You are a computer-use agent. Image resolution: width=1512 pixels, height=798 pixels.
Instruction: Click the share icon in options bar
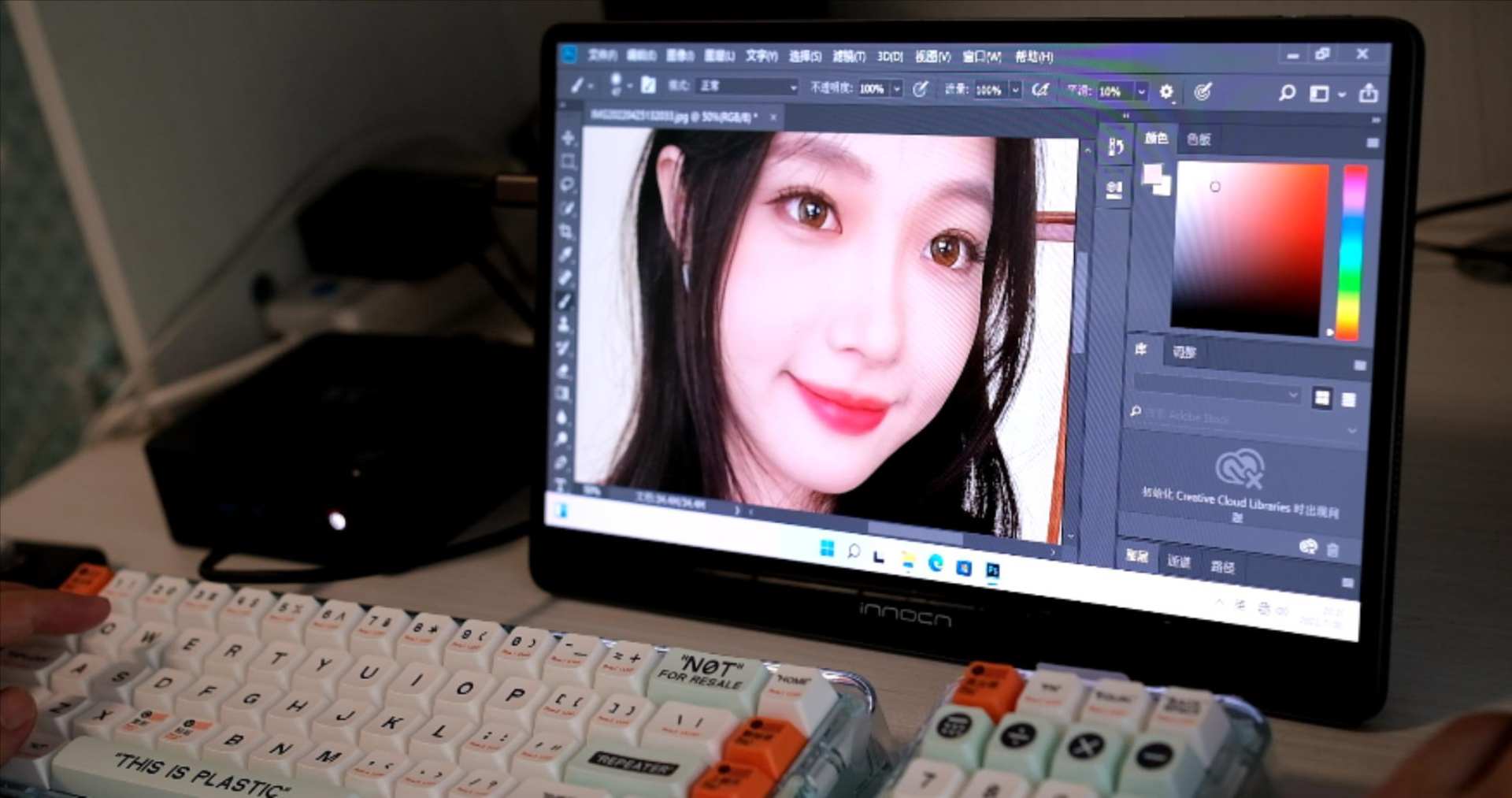pos(1369,93)
